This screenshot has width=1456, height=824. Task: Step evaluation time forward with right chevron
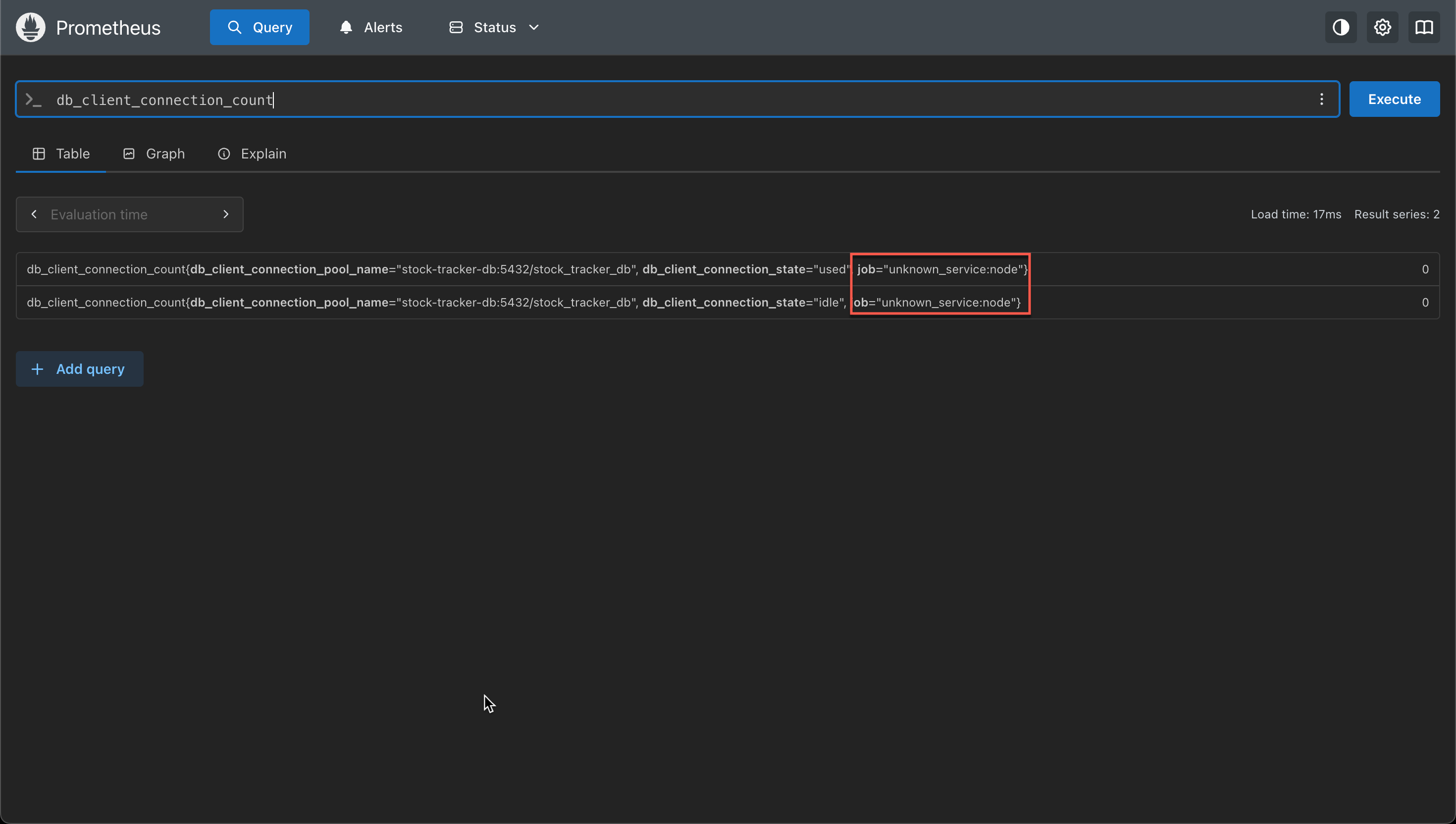click(x=226, y=214)
